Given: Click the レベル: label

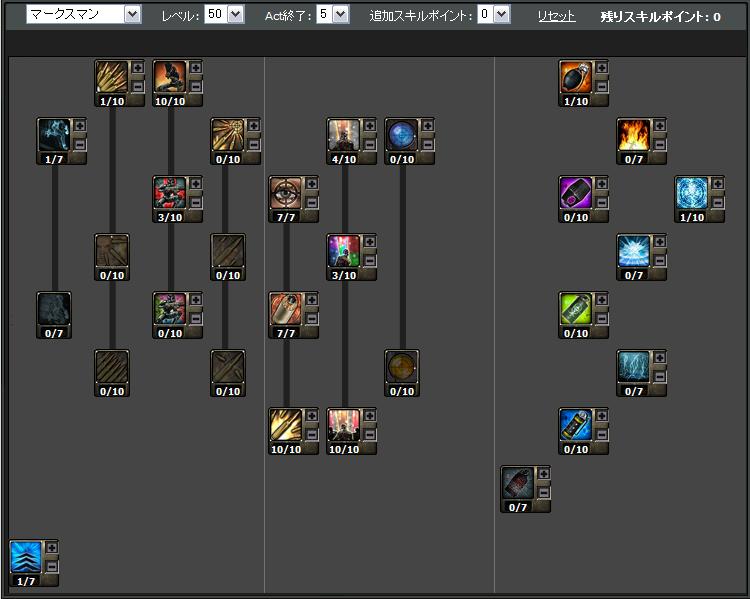Looking at the screenshot, I should tap(180, 16).
